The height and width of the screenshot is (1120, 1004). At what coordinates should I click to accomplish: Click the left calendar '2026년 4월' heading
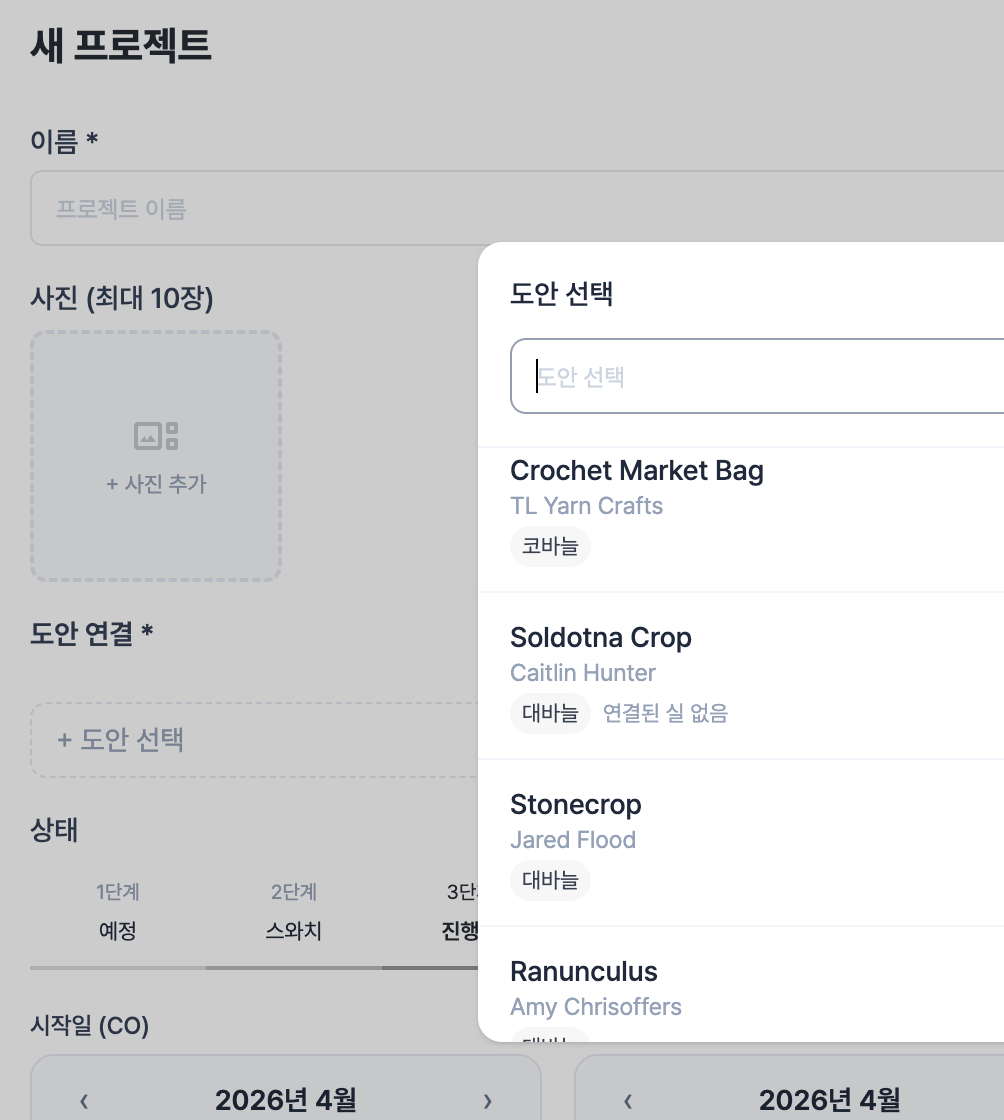pos(286,1101)
